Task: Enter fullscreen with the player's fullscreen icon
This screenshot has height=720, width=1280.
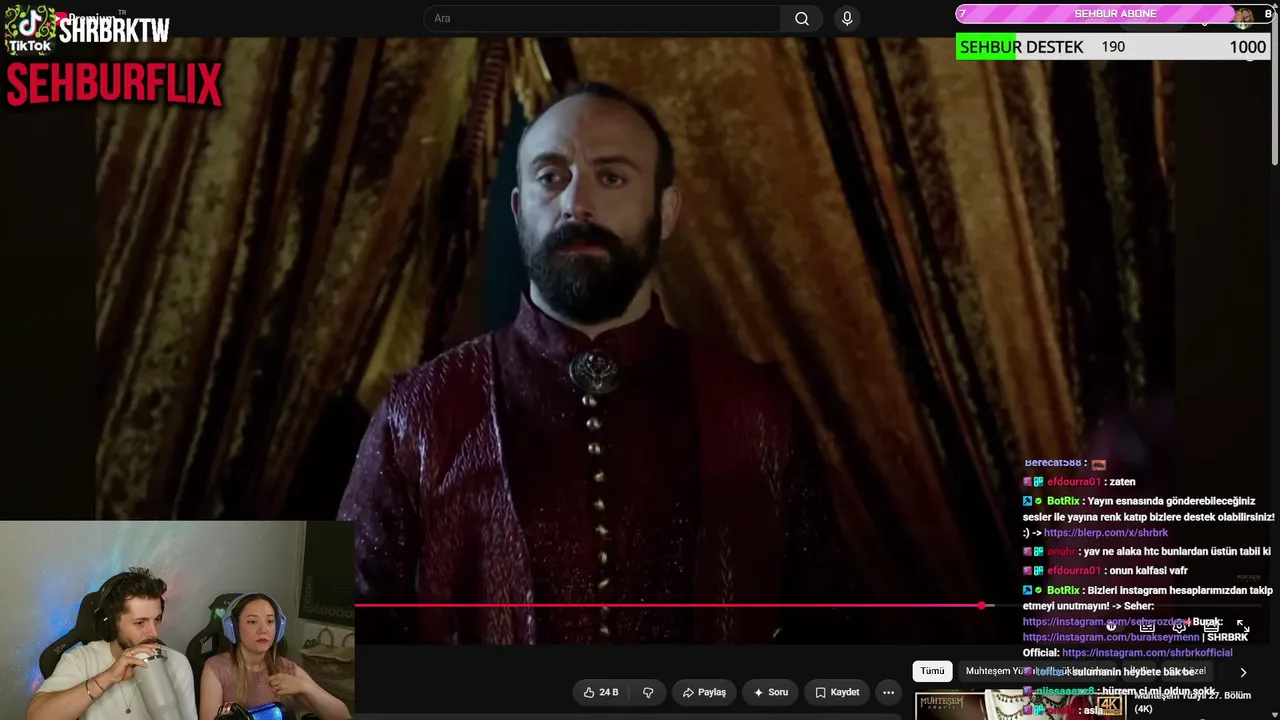Action: 1243,626
